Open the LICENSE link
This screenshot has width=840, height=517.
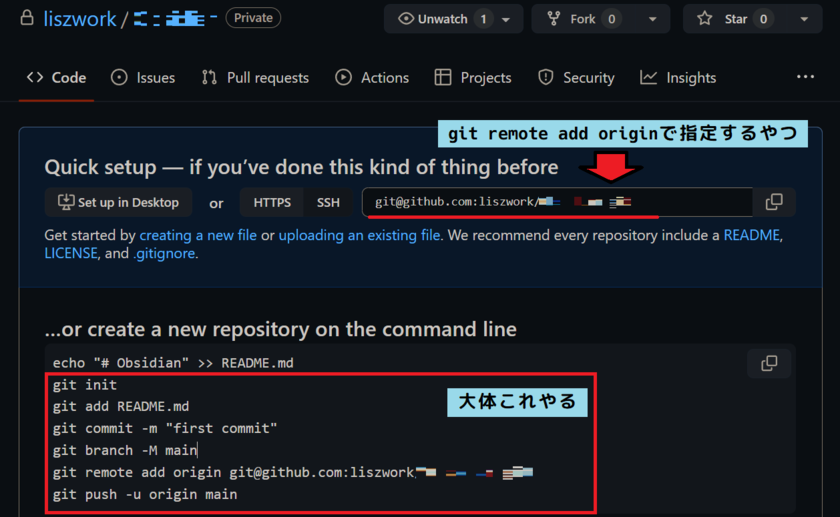click(71, 253)
